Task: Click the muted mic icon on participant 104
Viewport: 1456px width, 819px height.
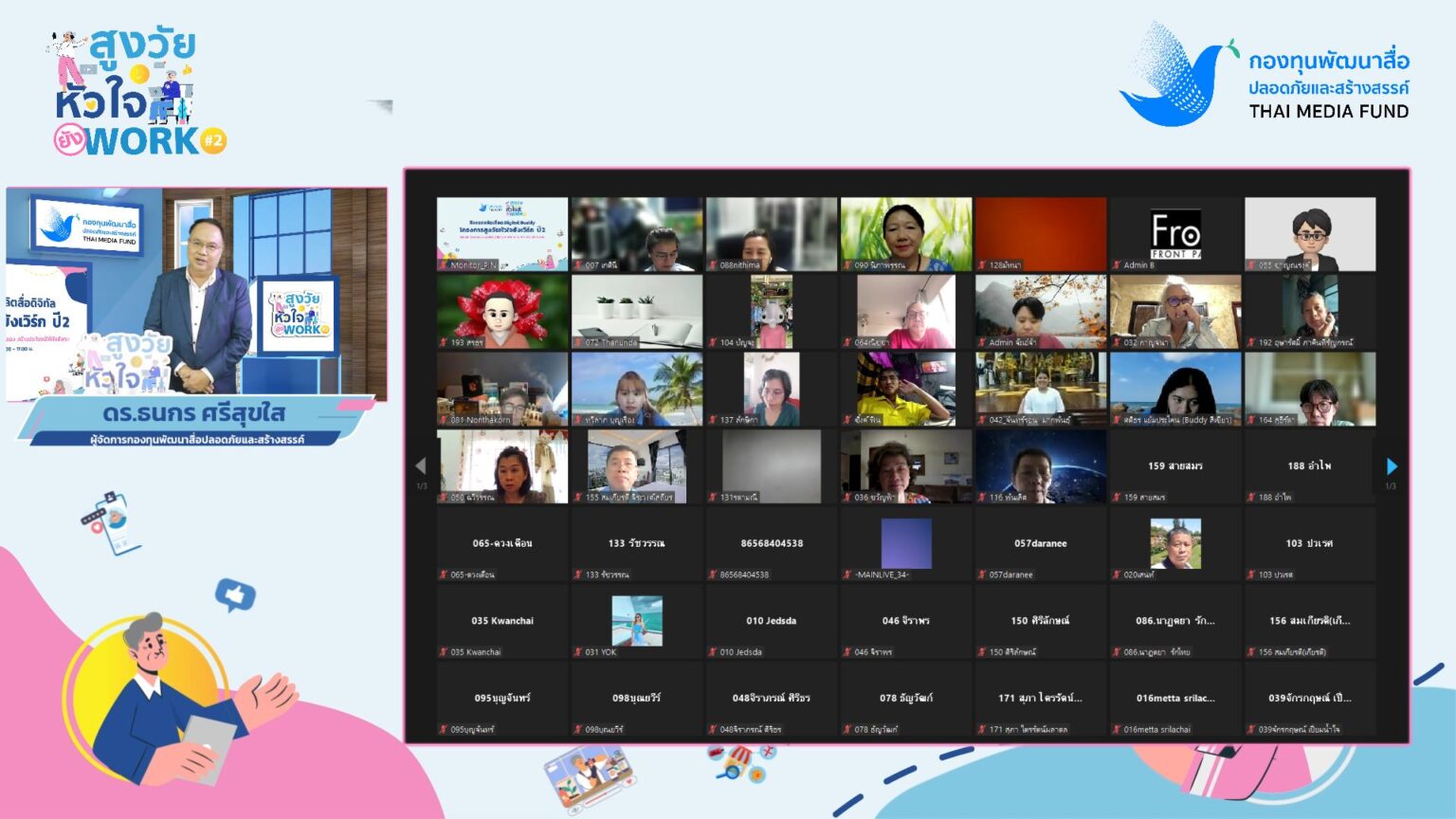Action: tap(712, 342)
